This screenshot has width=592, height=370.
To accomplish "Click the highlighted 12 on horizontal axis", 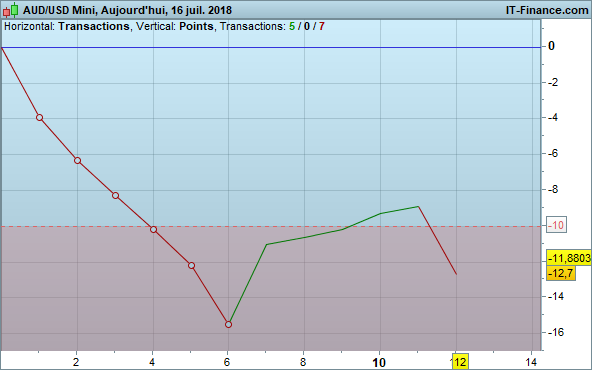I will (460, 362).
